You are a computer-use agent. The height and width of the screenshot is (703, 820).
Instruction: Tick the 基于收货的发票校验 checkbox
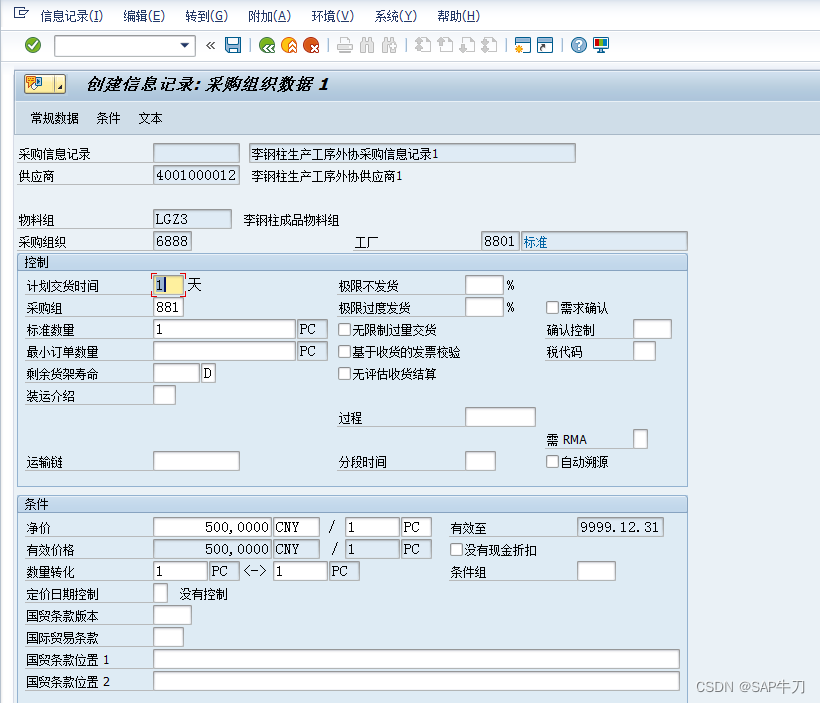344,352
